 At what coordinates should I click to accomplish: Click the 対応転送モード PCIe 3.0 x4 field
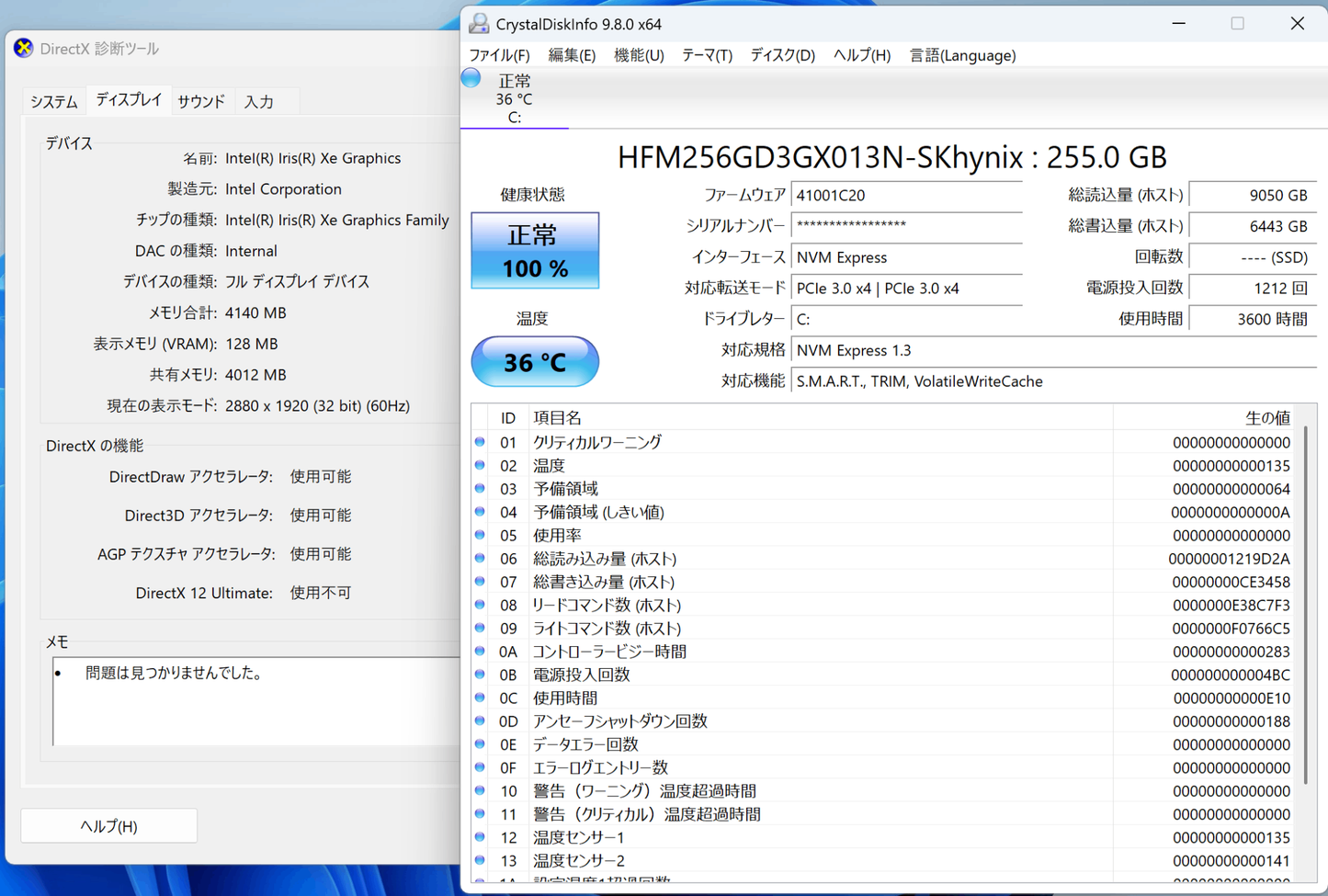[907, 288]
